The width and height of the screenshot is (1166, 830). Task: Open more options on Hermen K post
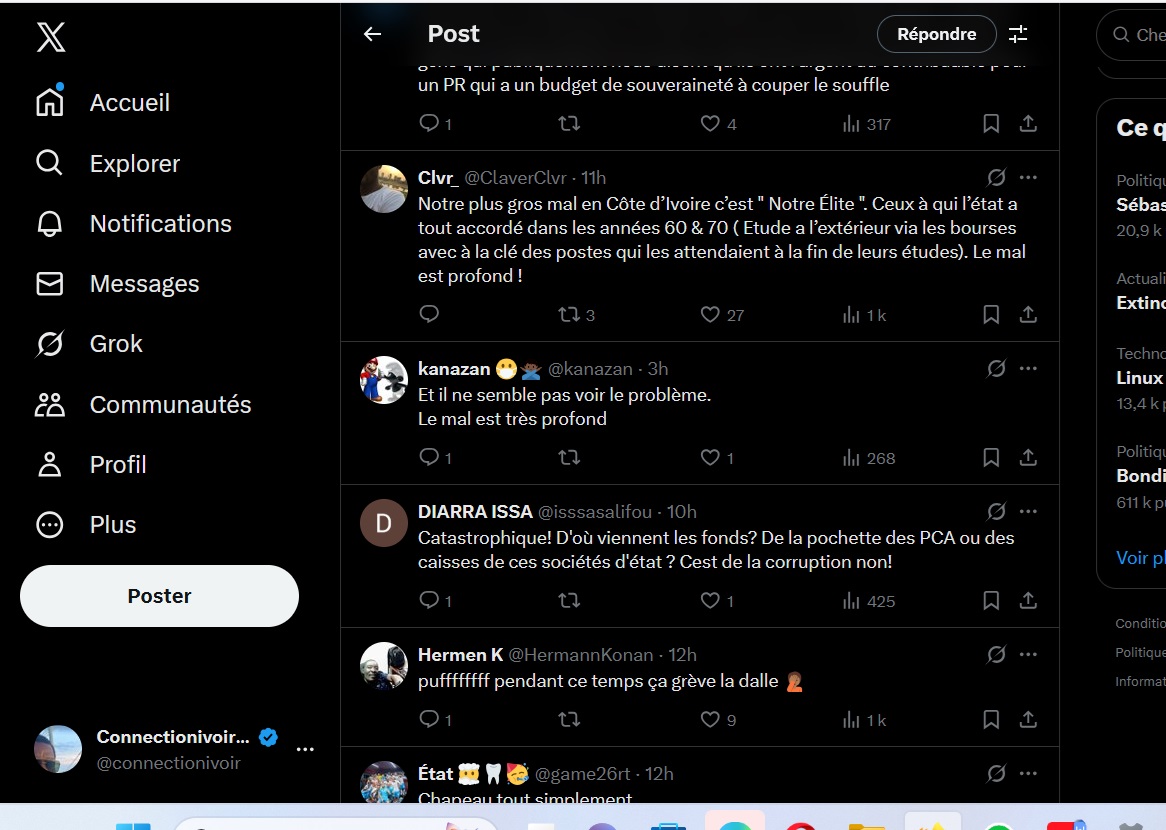click(x=1028, y=655)
